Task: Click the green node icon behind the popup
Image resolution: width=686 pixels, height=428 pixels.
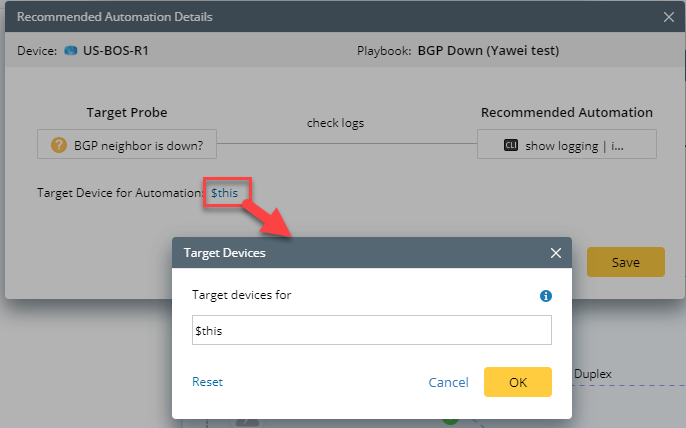Action: point(450,421)
